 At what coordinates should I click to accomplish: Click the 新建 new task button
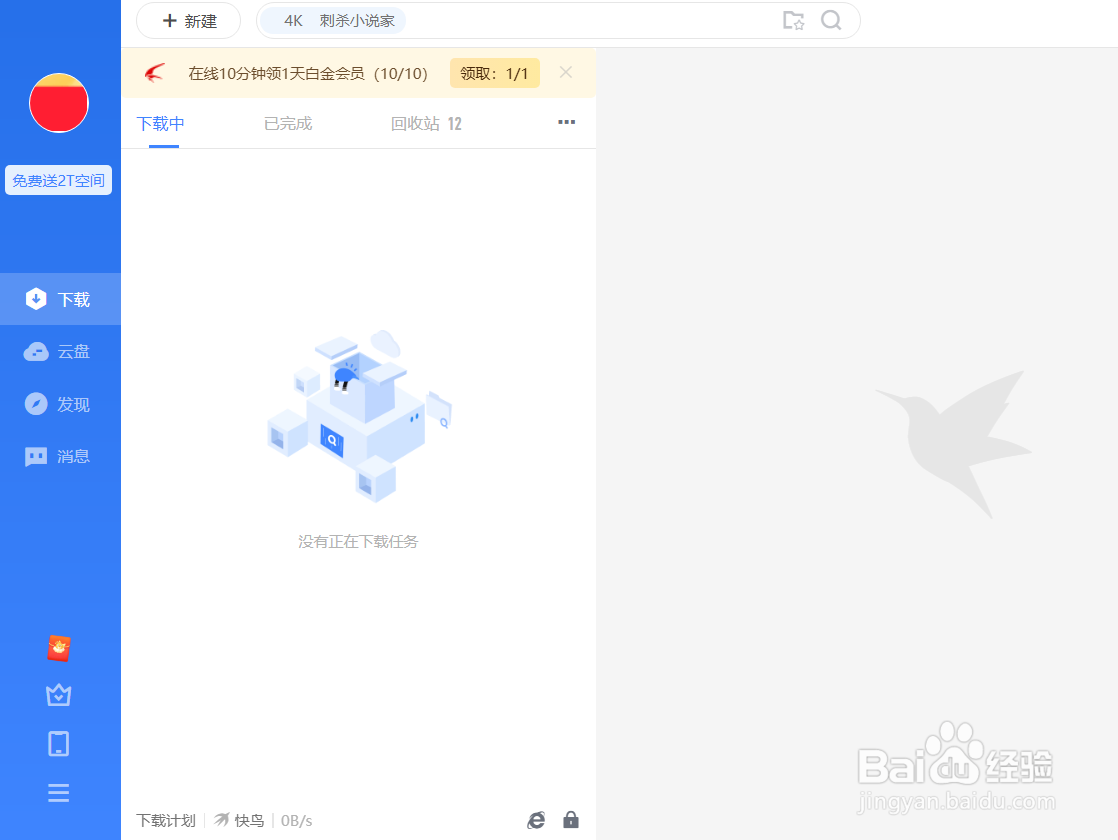pos(188,20)
